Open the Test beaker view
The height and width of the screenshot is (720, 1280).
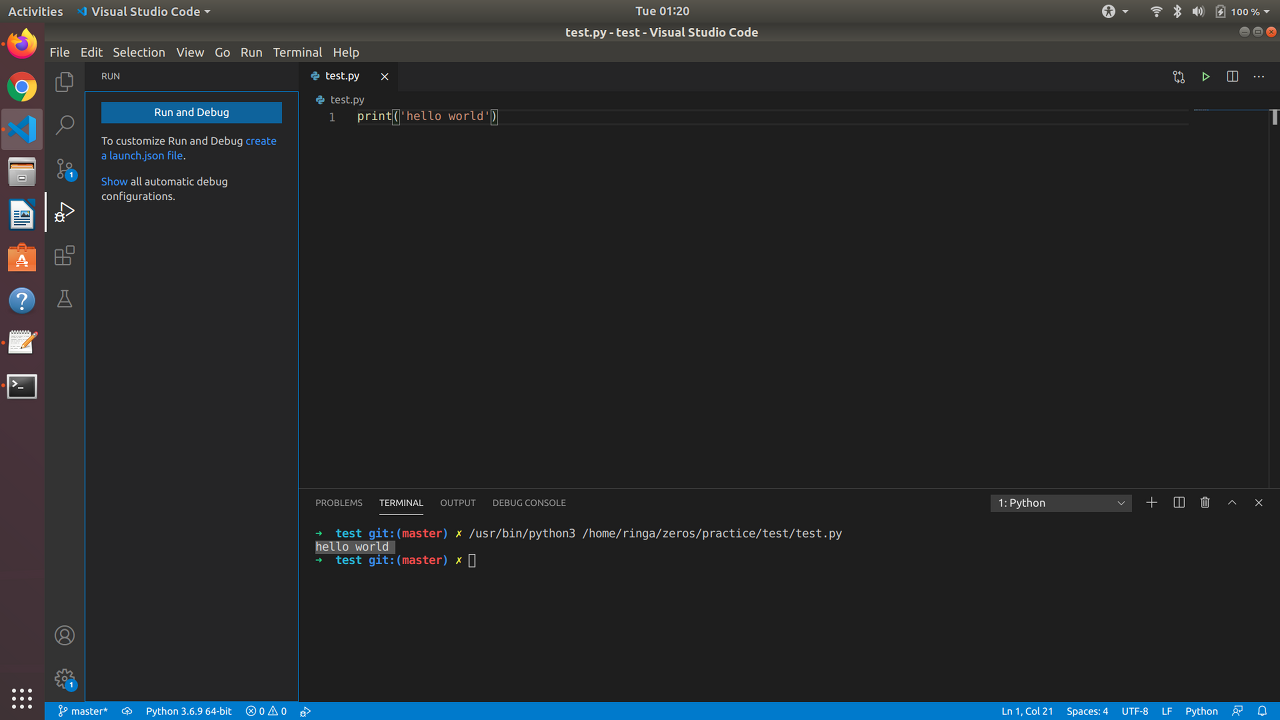click(x=64, y=299)
